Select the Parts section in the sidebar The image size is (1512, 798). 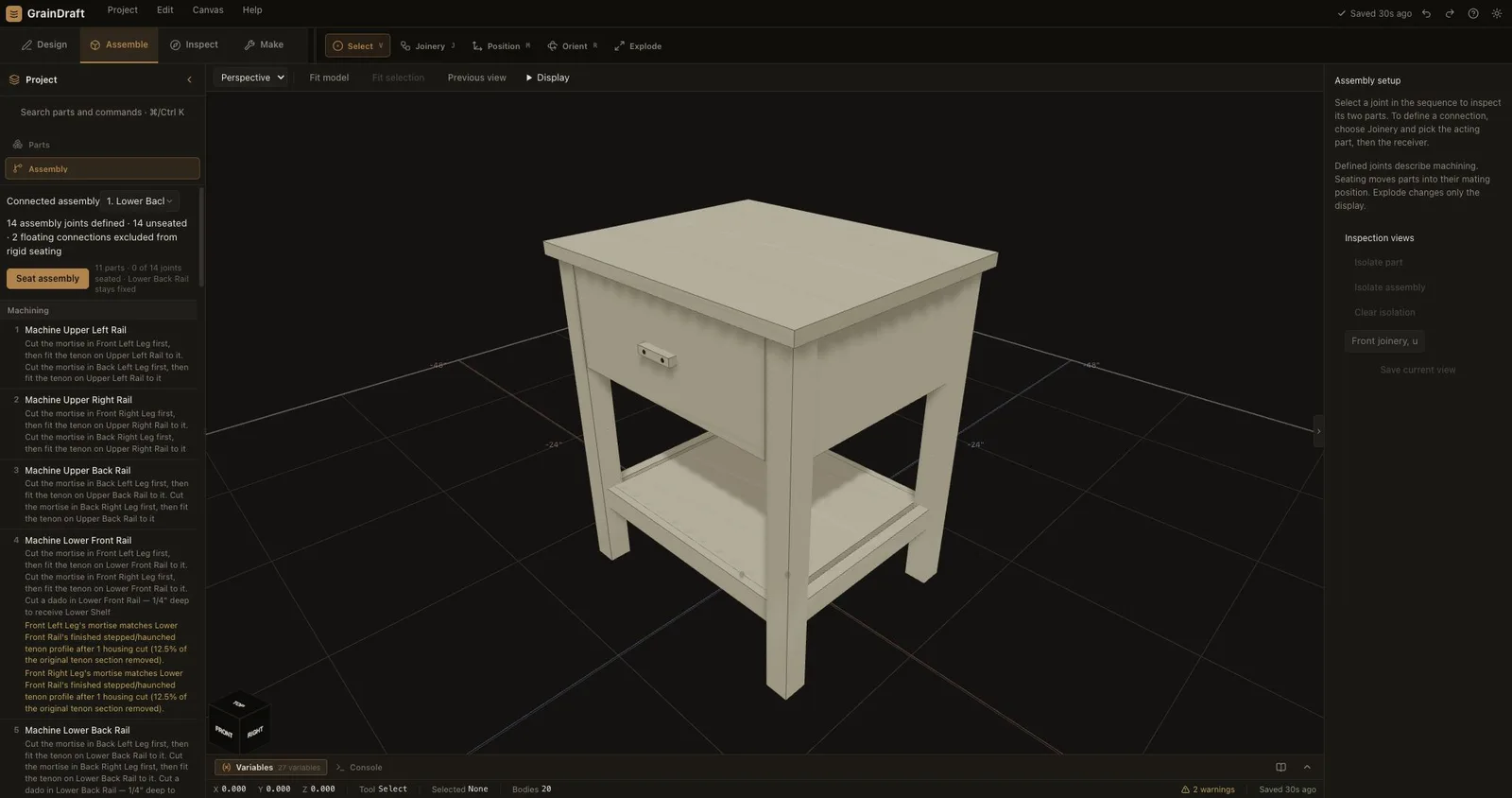102,145
